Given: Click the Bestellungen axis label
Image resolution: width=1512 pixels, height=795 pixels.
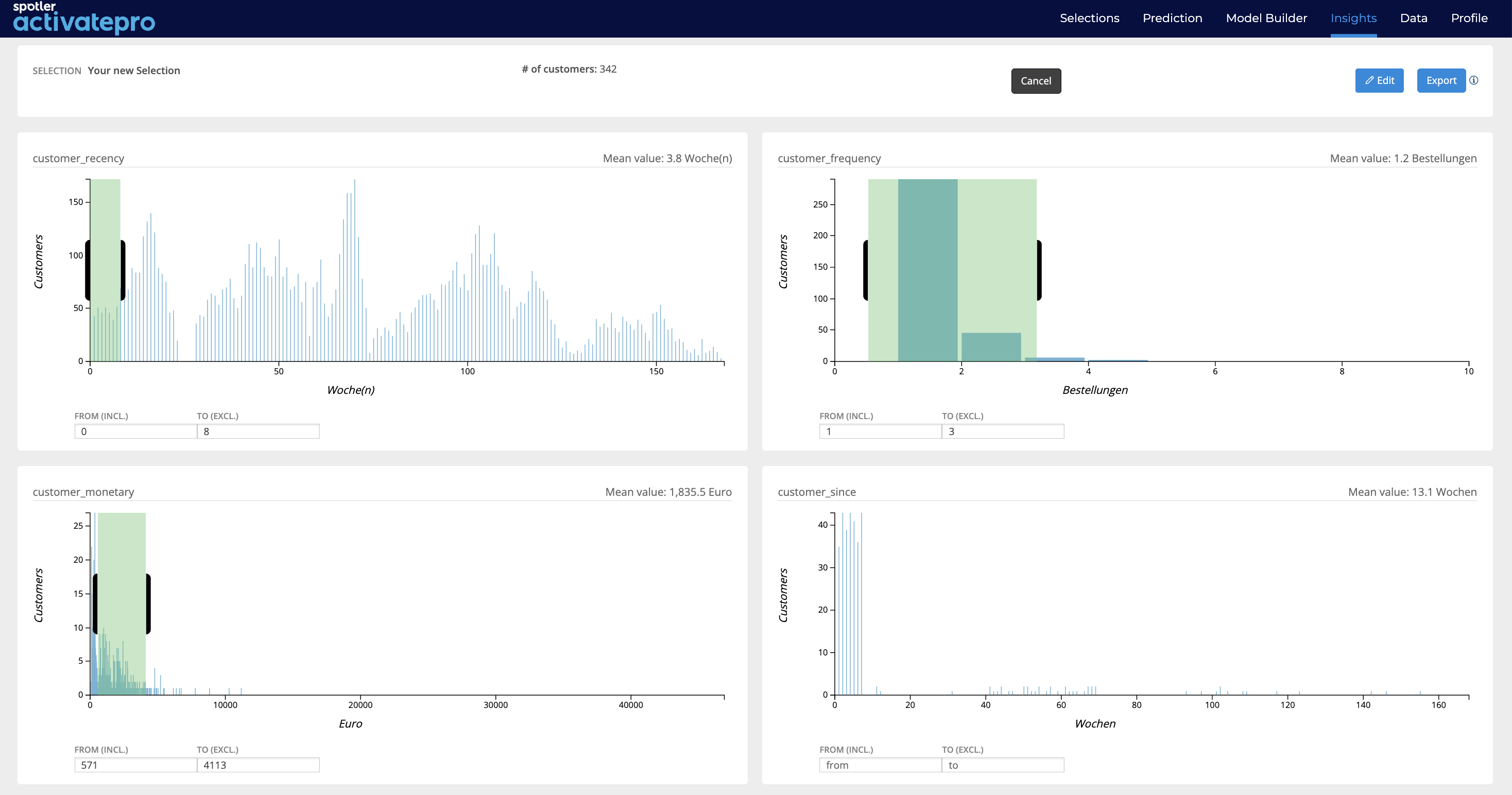Looking at the screenshot, I should (1095, 390).
